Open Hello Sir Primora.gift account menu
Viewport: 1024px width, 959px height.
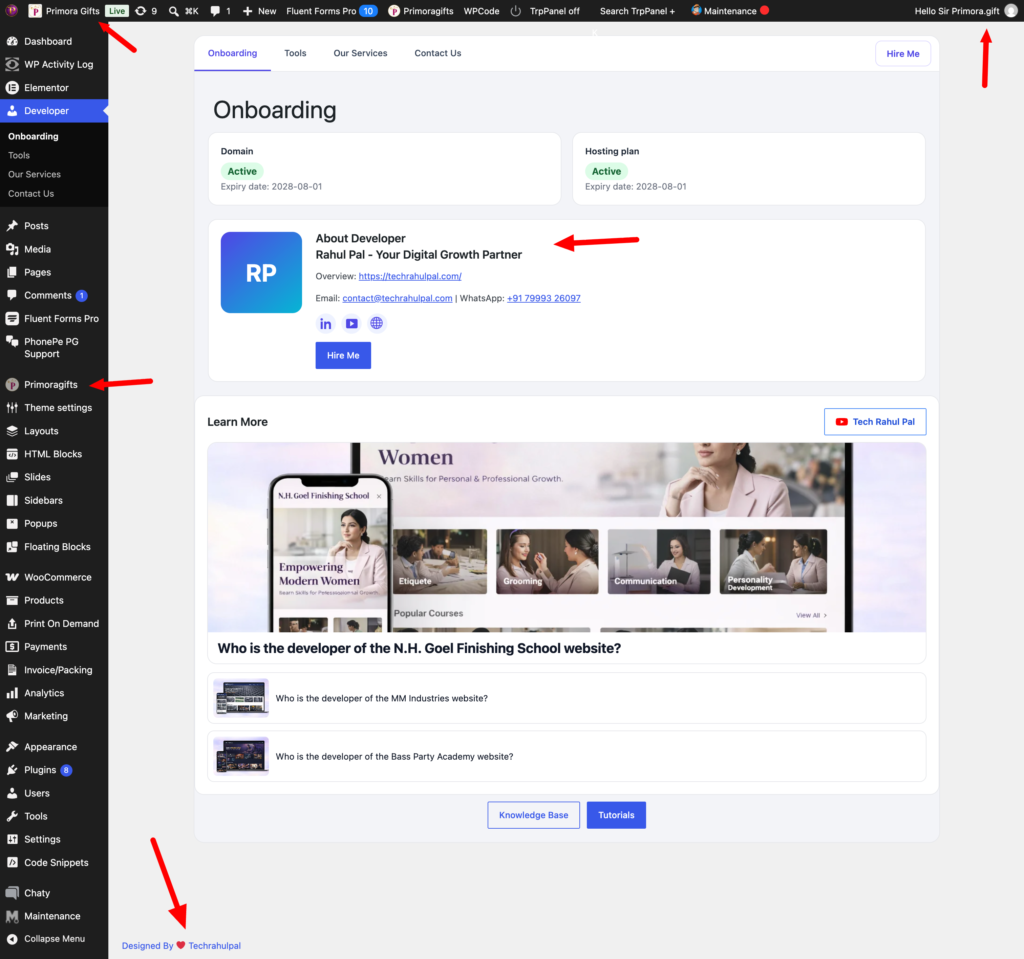[966, 11]
